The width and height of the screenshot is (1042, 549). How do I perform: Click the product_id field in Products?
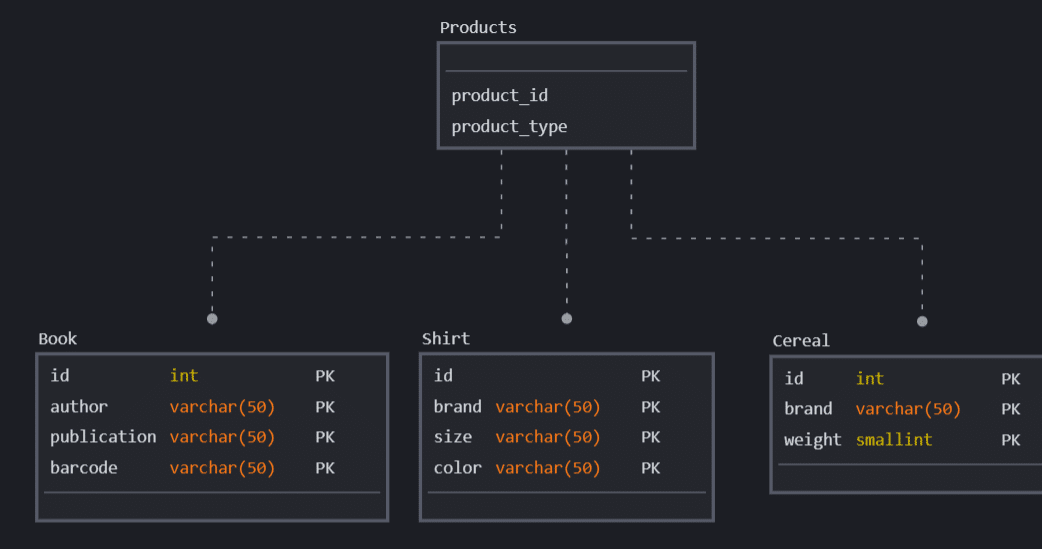[x=499, y=96]
